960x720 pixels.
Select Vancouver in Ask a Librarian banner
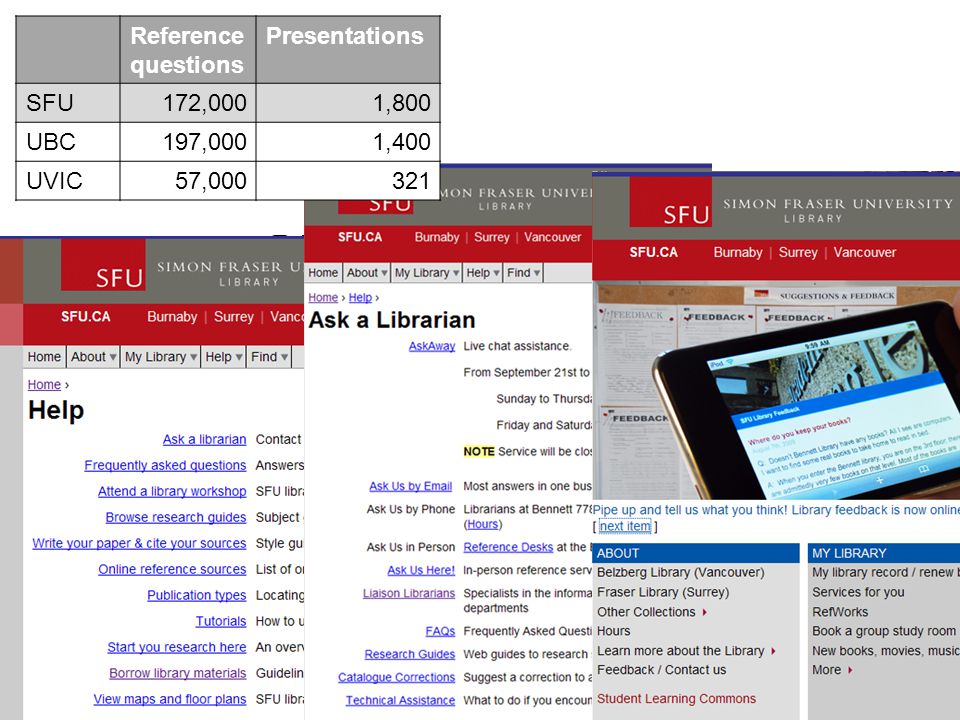[552, 237]
